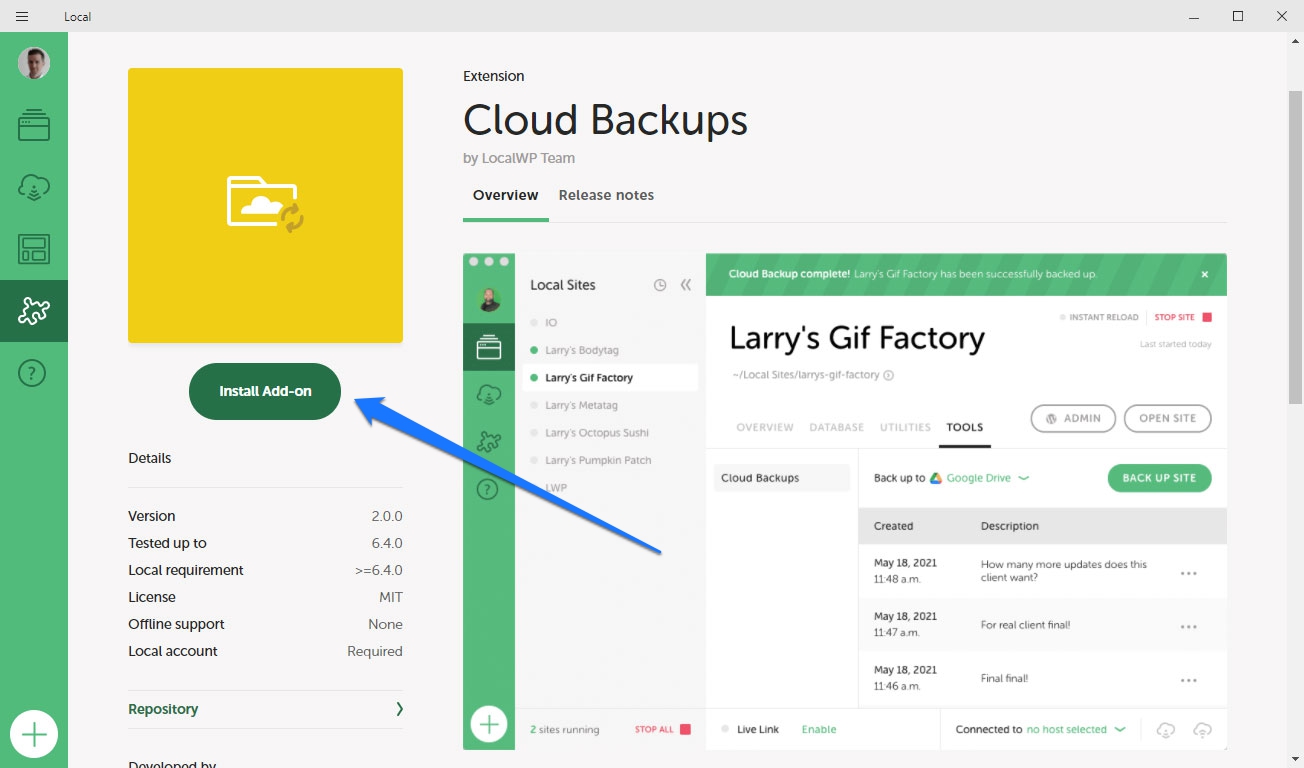
Task: Open Connect cloud sidebar icon
Action: [x=34, y=187]
